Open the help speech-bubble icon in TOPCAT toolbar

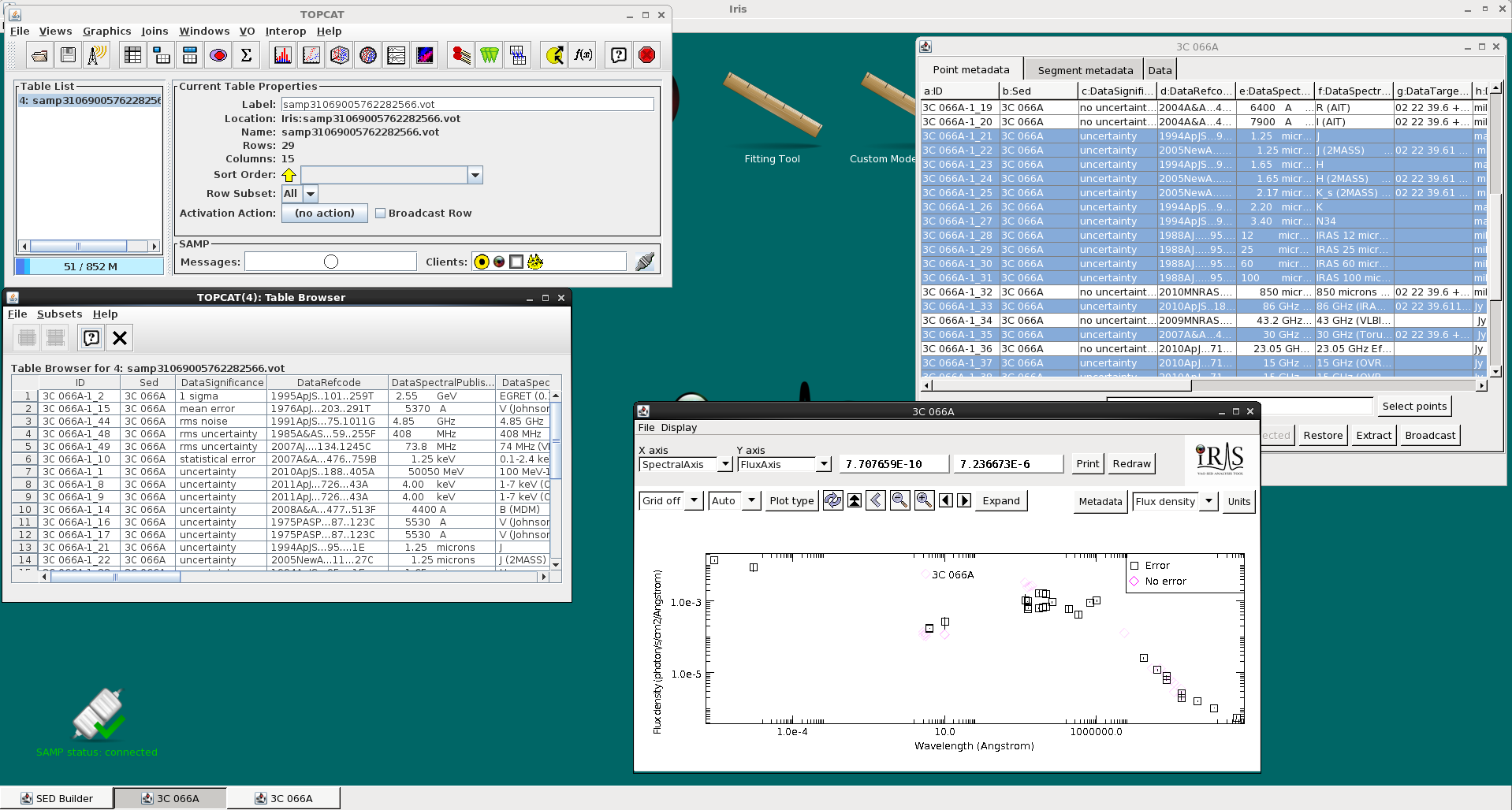(x=620, y=55)
